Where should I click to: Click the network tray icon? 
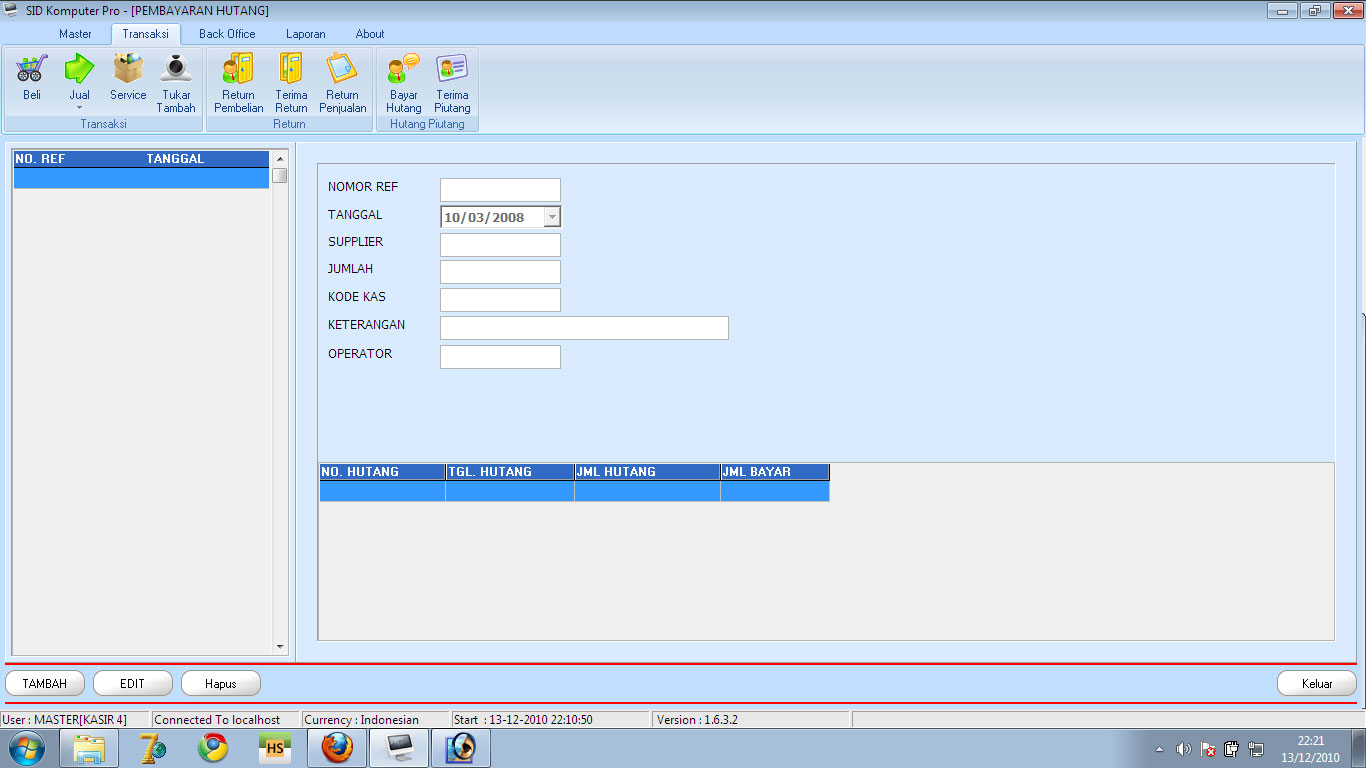point(1256,749)
